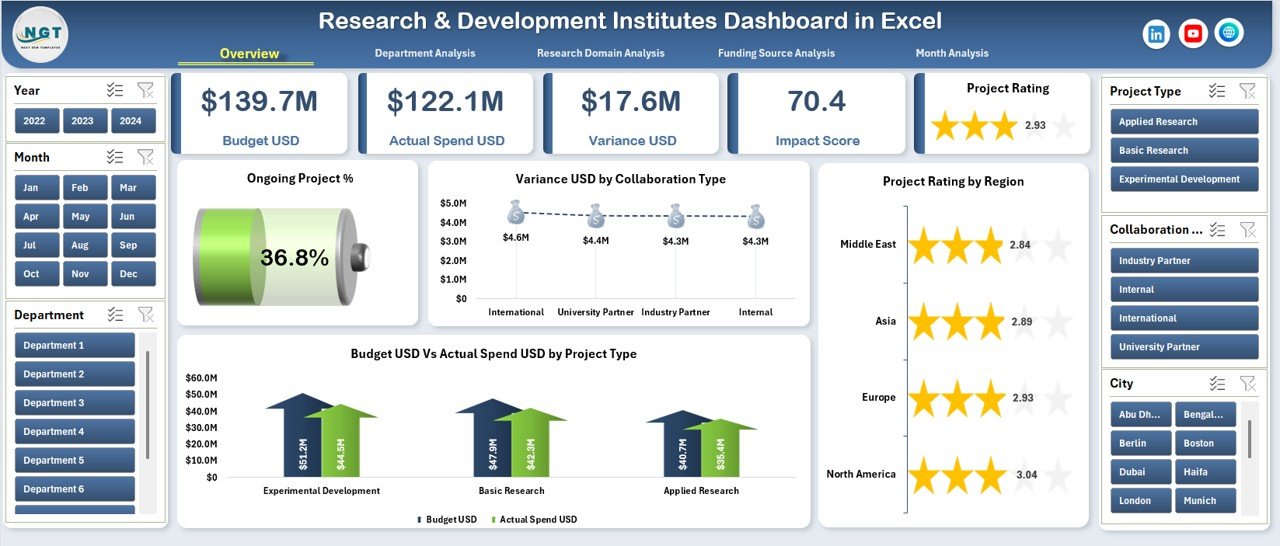Image resolution: width=1280 pixels, height=546 pixels.
Task: Select 2023 in the Year slicer
Action: (83, 121)
